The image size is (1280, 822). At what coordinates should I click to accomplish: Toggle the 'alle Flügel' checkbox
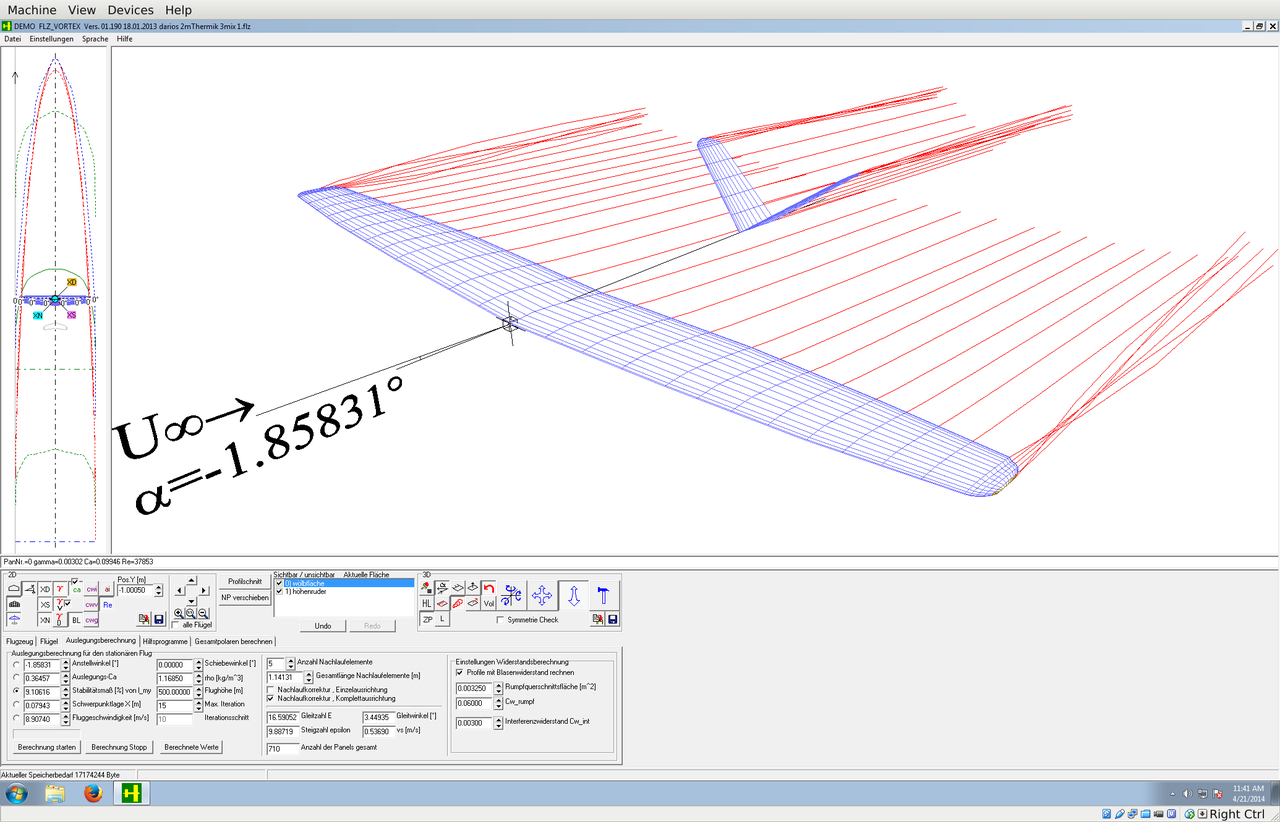(x=176, y=624)
